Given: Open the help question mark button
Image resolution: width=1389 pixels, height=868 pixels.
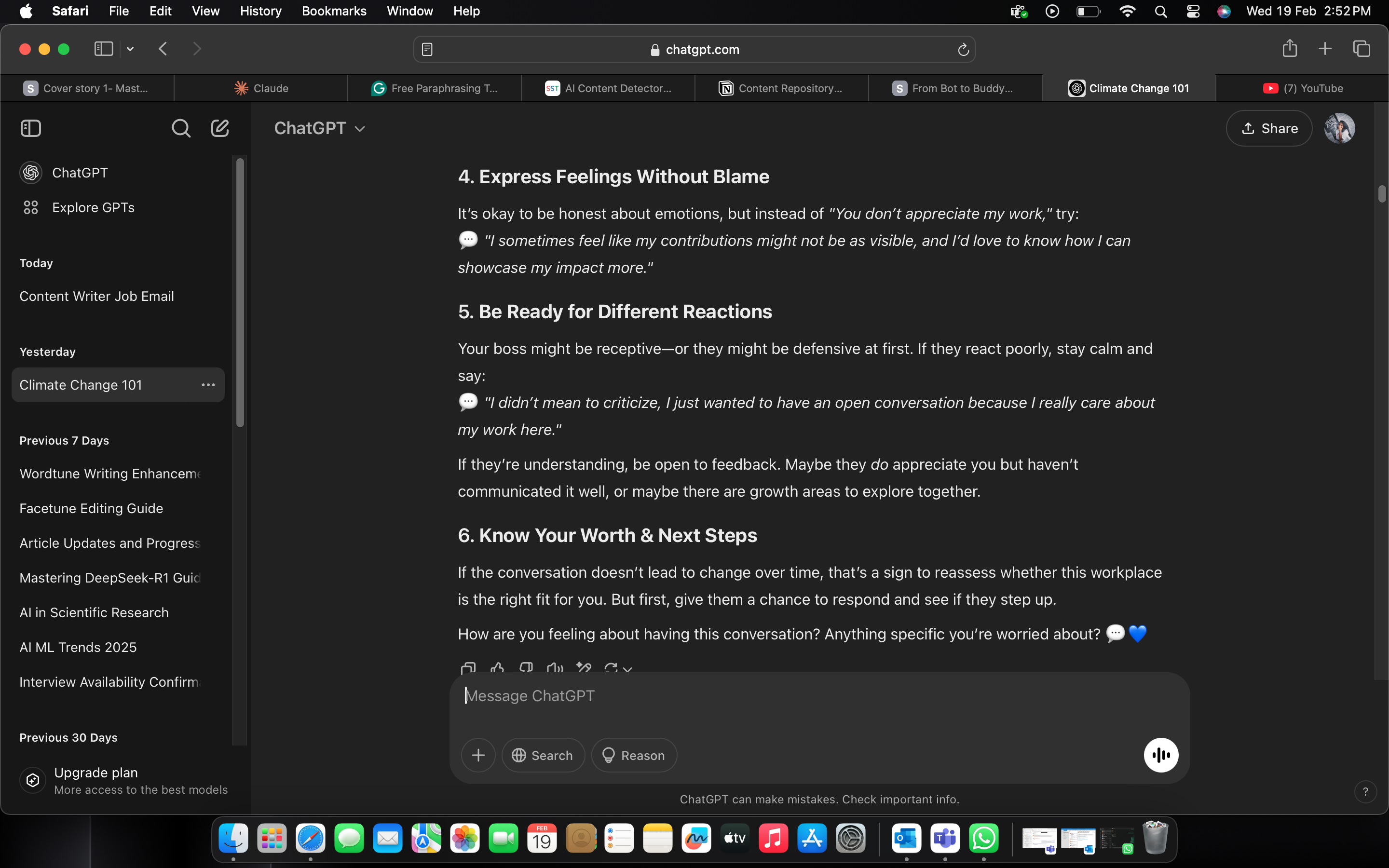Looking at the screenshot, I should (x=1365, y=792).
